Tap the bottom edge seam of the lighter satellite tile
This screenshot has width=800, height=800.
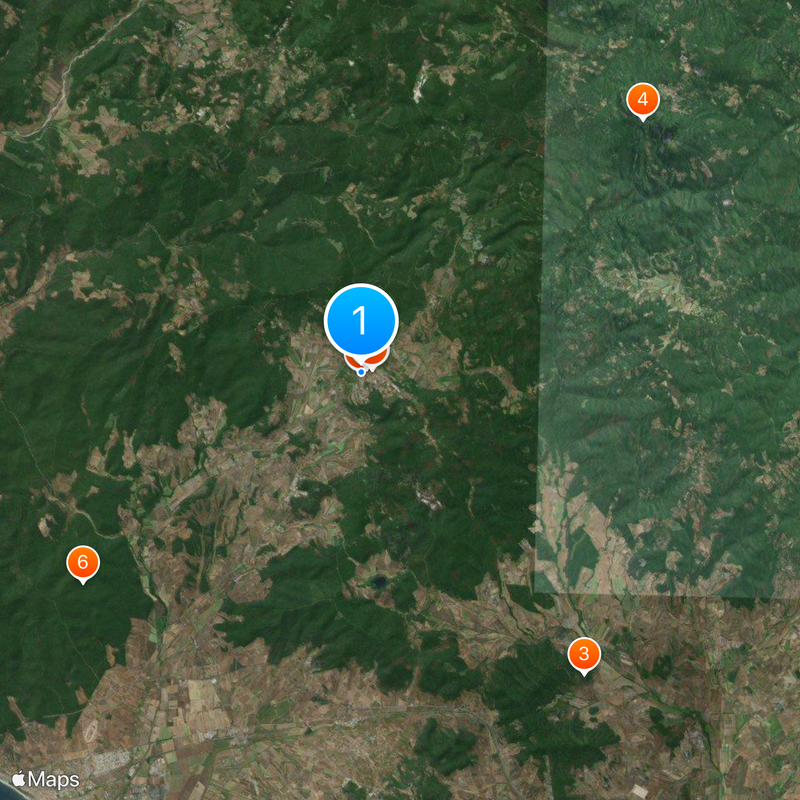tap(663, 595)
